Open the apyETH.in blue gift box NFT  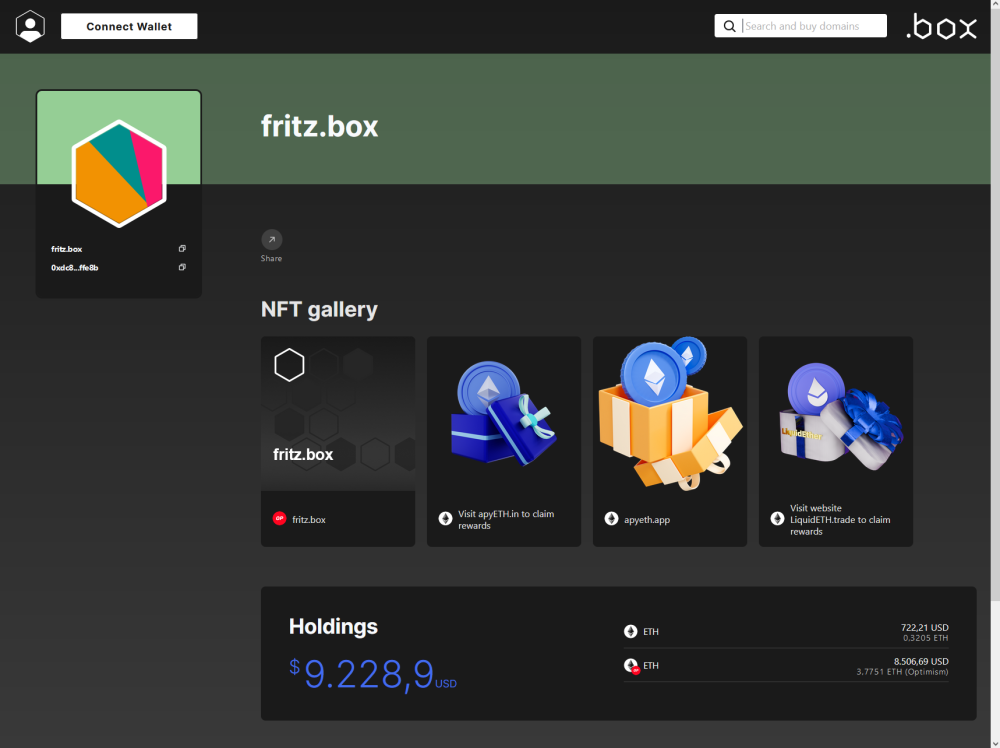504,414
